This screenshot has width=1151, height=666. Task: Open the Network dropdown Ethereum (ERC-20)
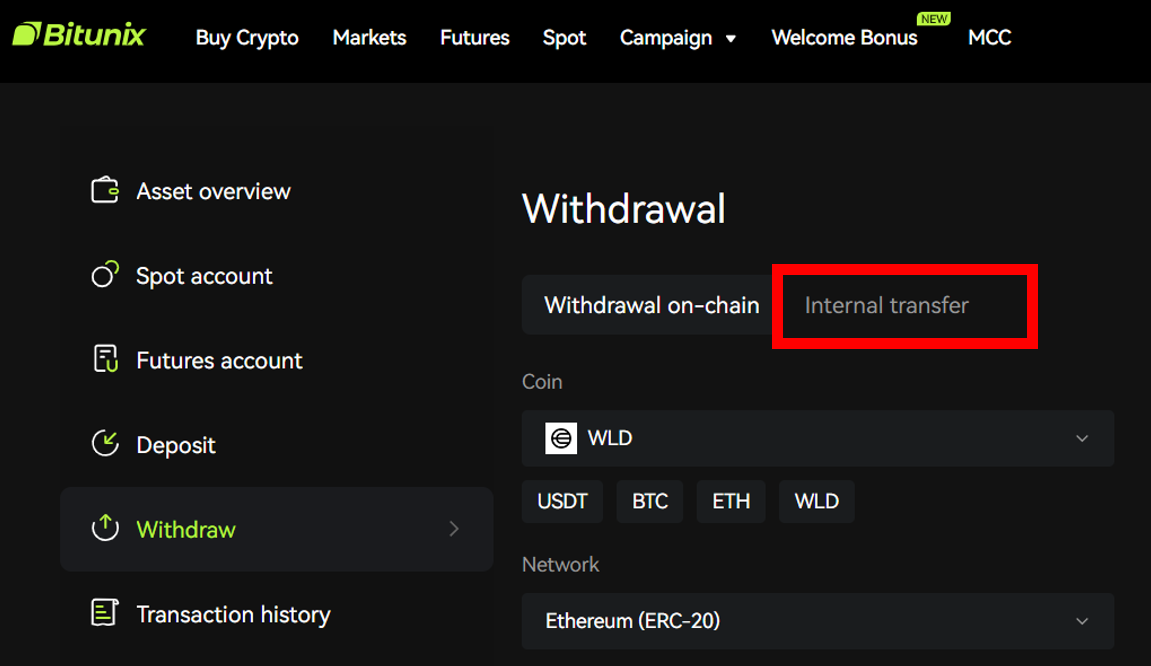point(818,621)
